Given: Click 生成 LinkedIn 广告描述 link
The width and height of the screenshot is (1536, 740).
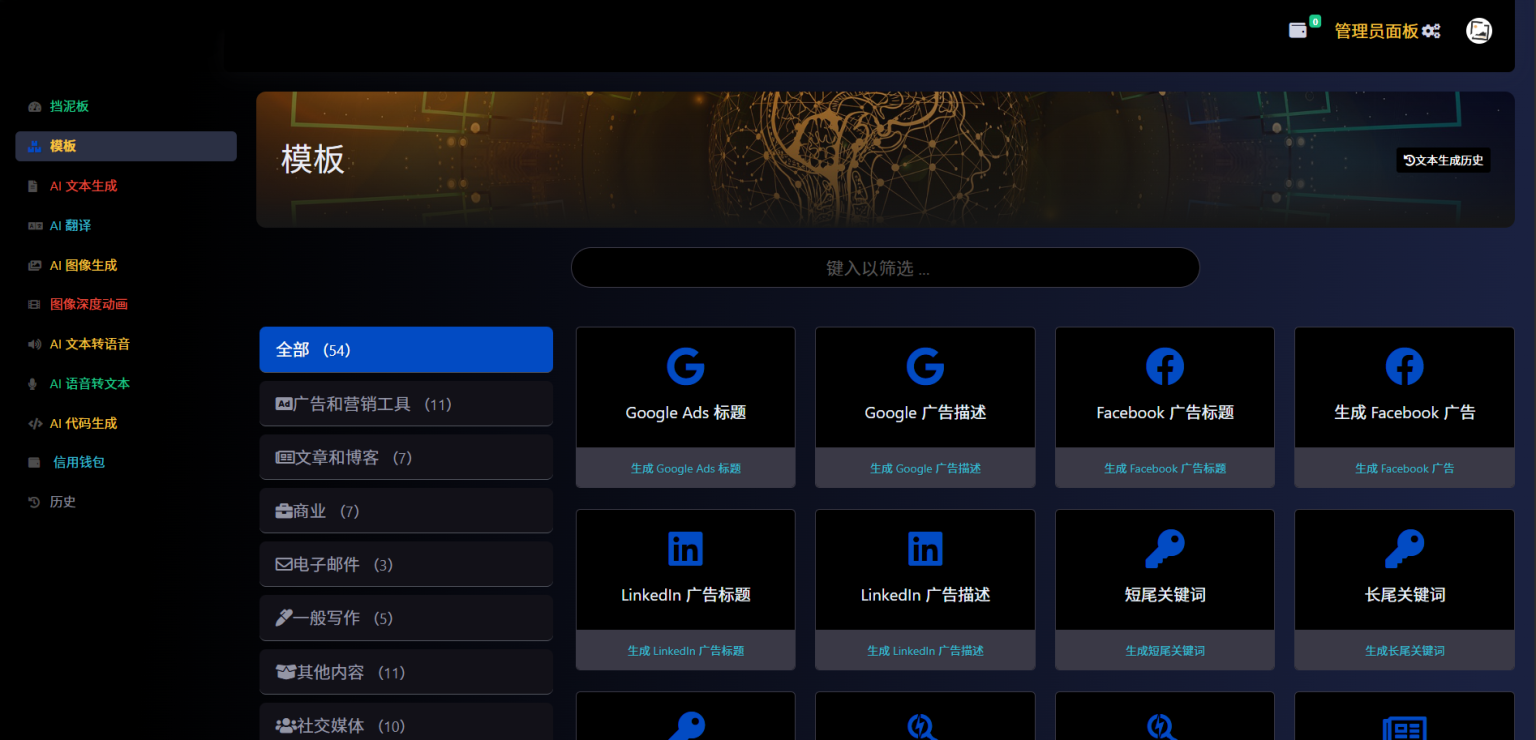Looking at the screenshot, I should pyautogui.click(x=925, y=651).
